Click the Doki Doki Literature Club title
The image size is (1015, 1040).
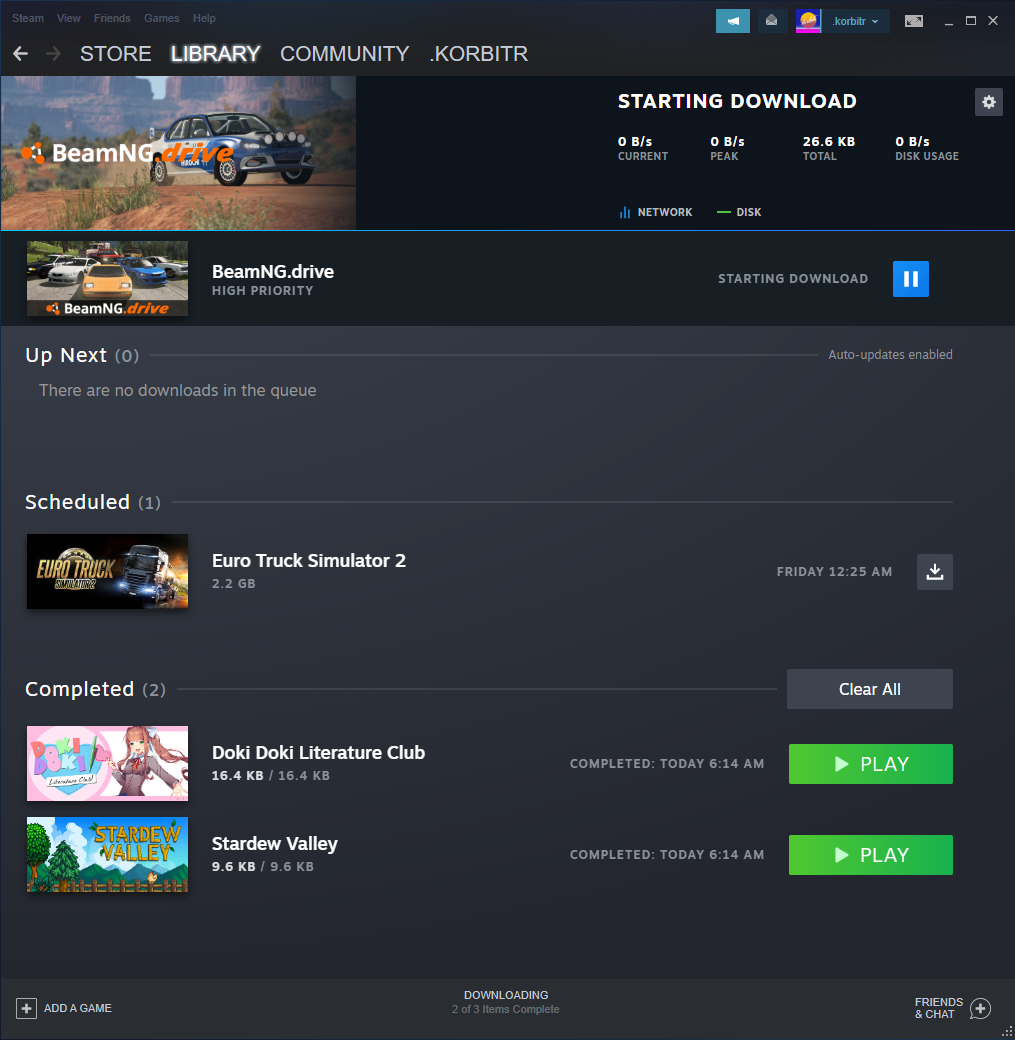point(318,753)
